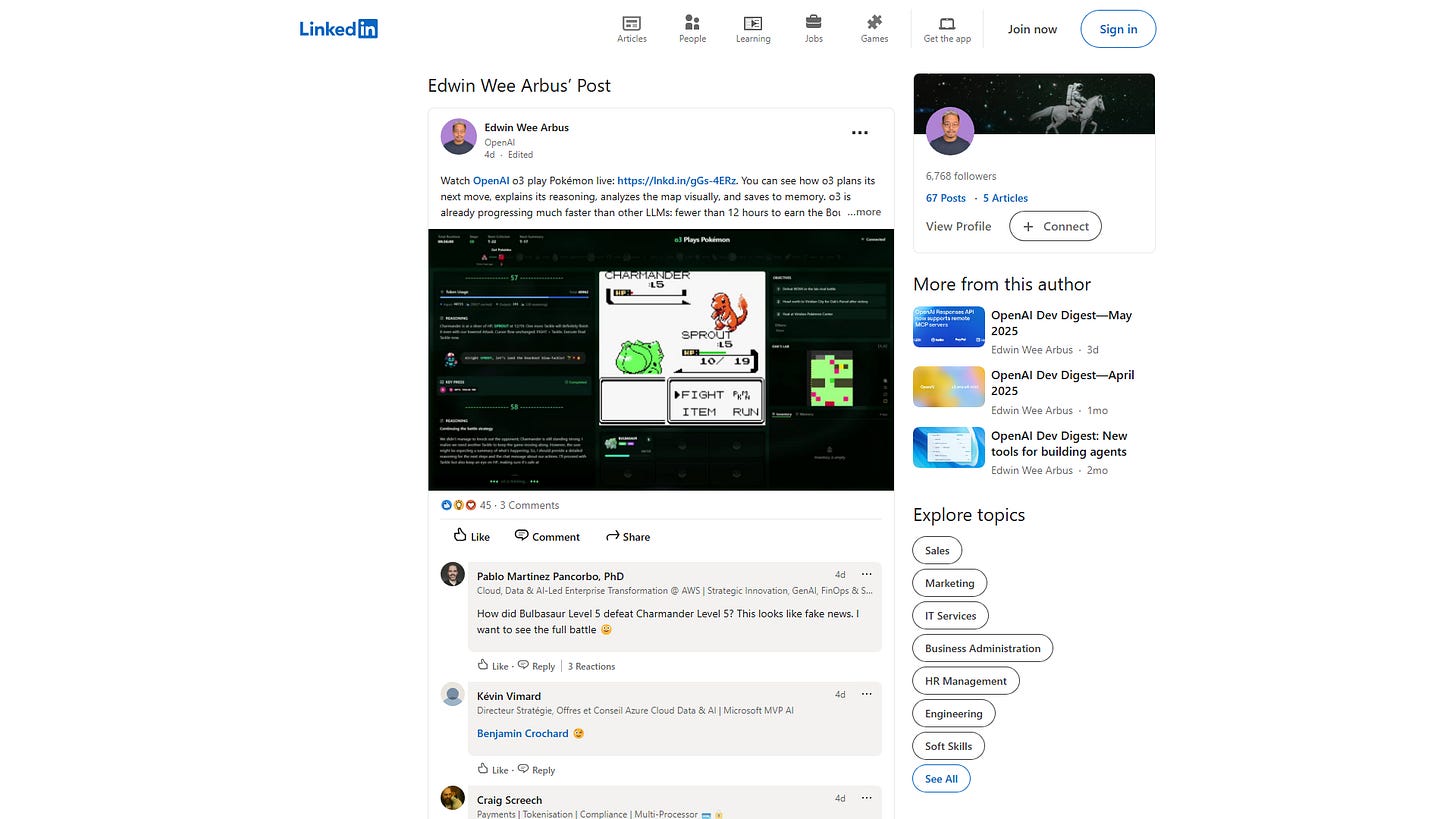Viewport: 1456px width, 819px height.
Task: Click Get the app
Action: coord(947,29)
